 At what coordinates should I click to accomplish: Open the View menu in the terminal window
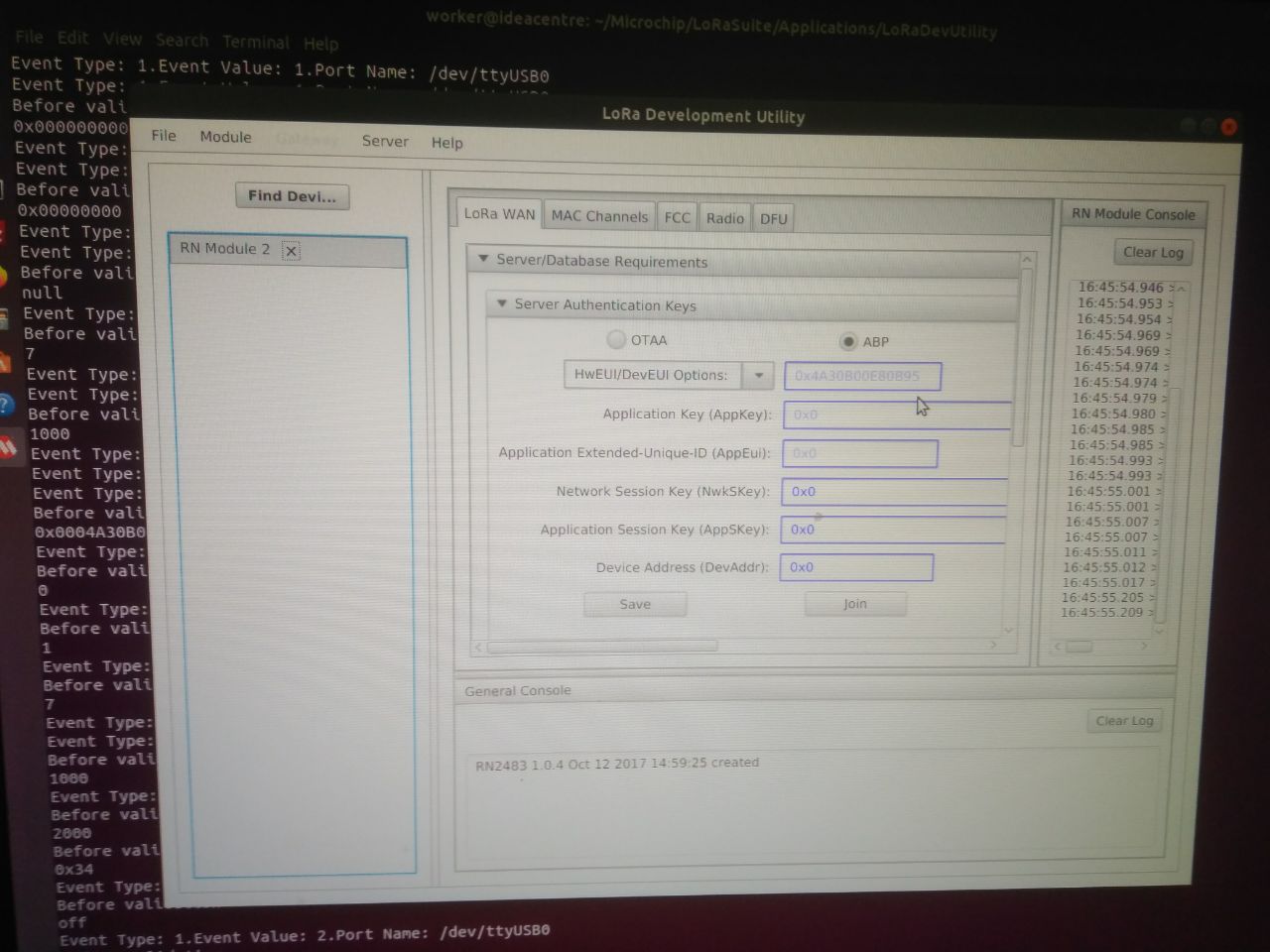(122, 39)
